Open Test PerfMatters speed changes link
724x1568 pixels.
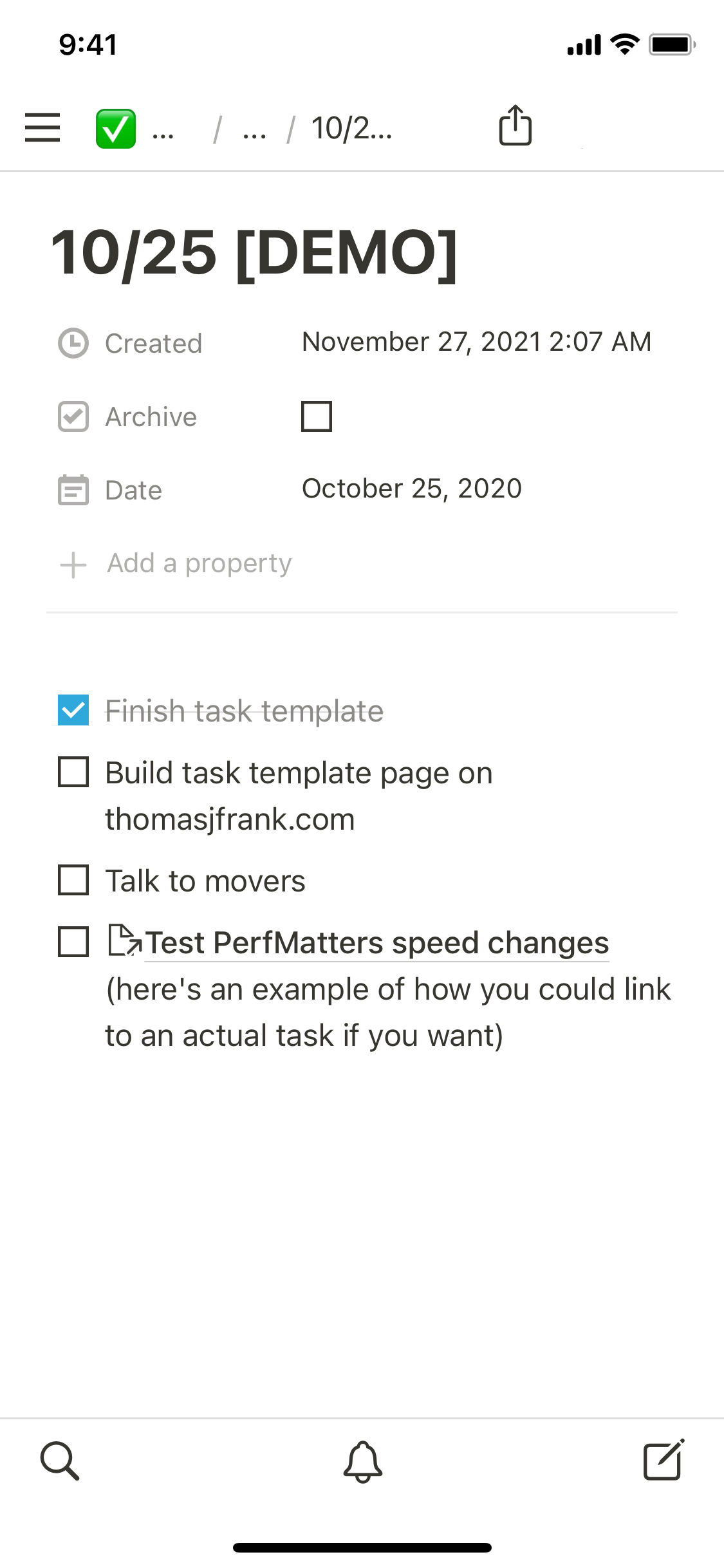click(377, 943)
